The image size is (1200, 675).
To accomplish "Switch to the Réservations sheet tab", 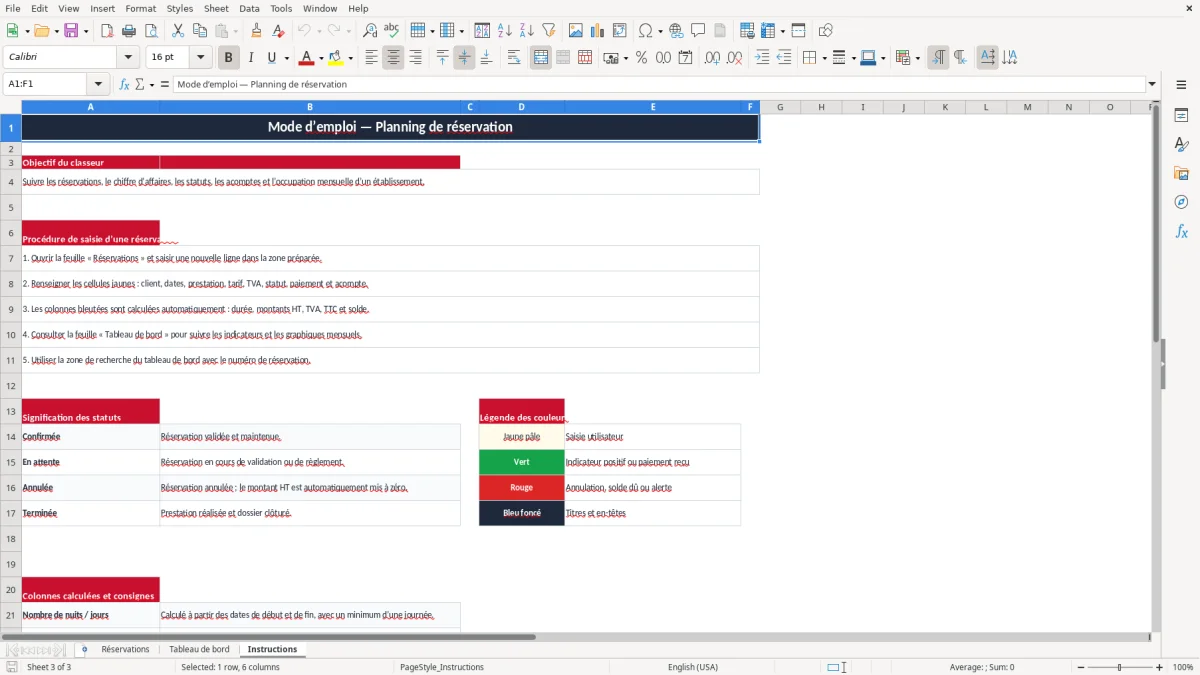I will (125, 649).
